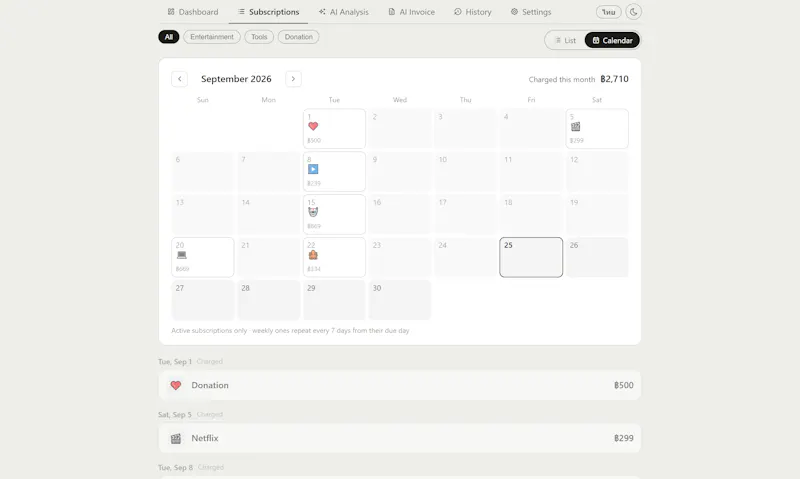This screenshot has height=479, width=800.
Task: Click the 'Tue, Sep 1' date heading
Action: 175,361
